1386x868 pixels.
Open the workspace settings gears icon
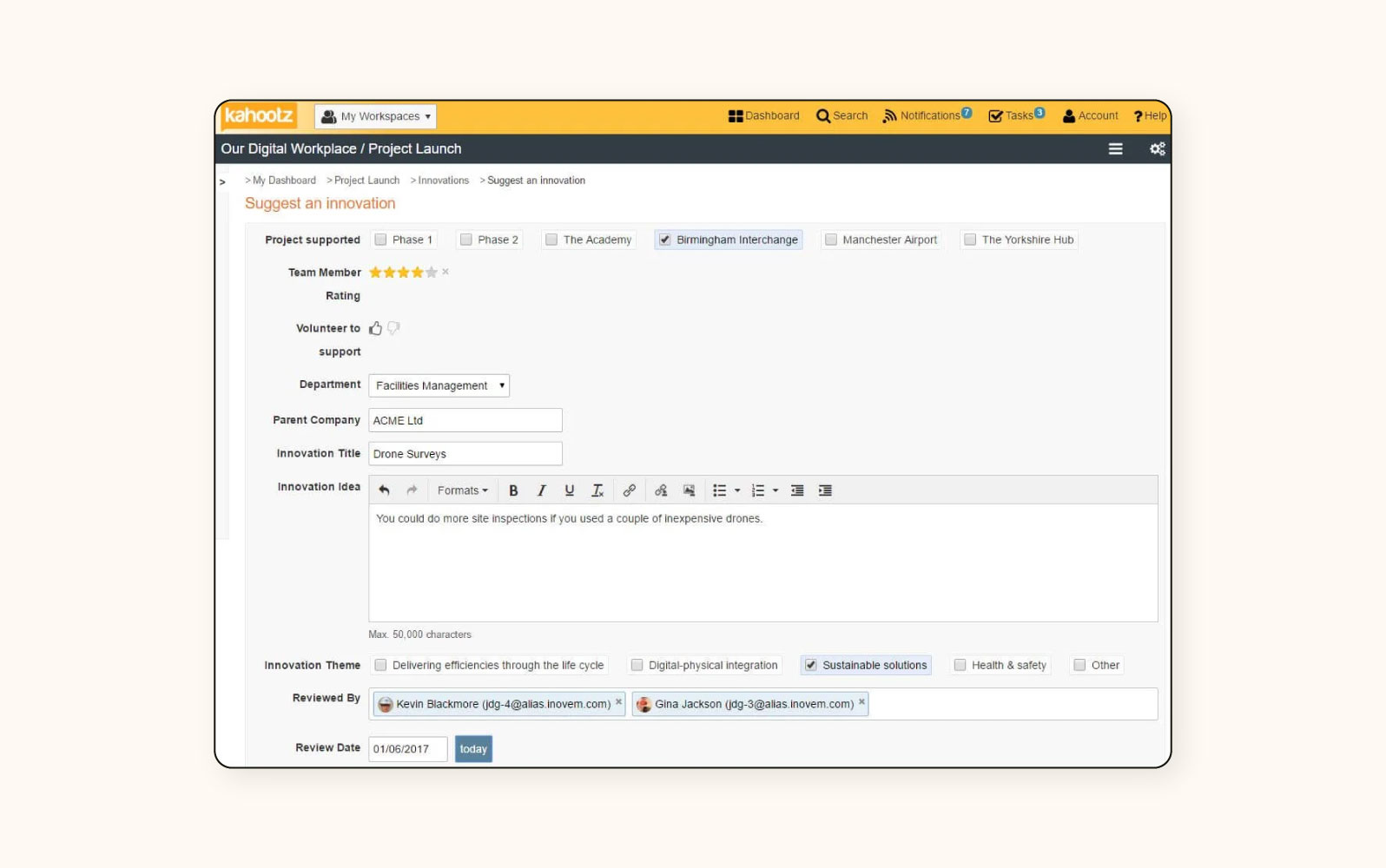(x=1157, y=149)
